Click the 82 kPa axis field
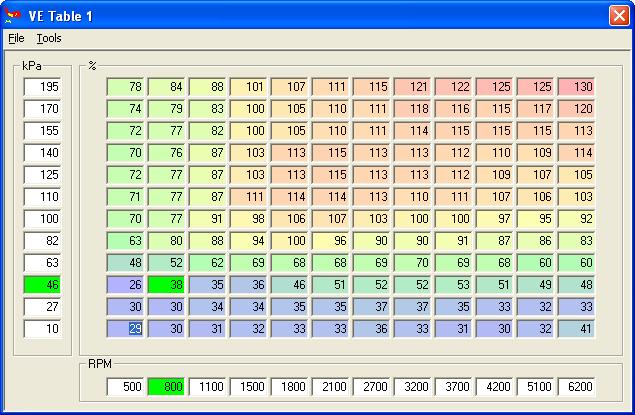 coord(43,241)
